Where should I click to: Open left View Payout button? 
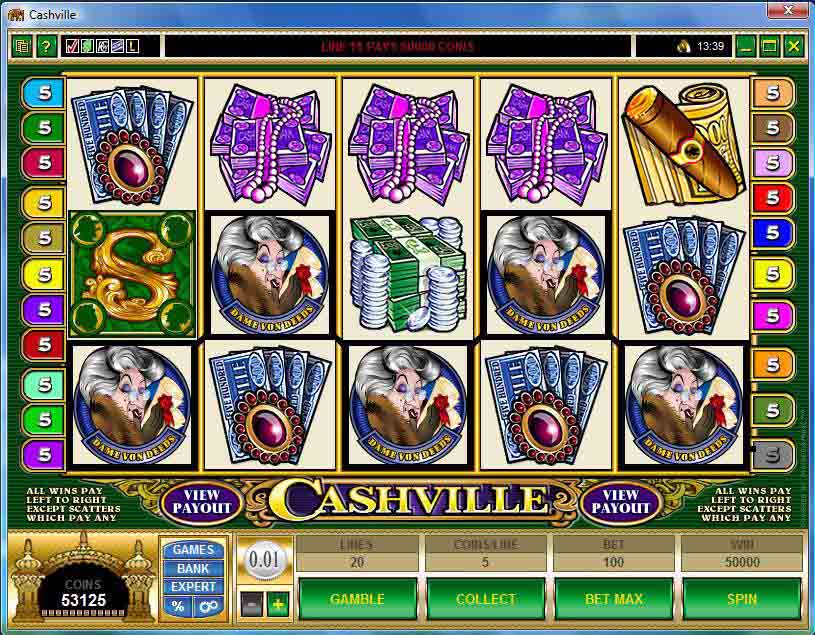202,501
